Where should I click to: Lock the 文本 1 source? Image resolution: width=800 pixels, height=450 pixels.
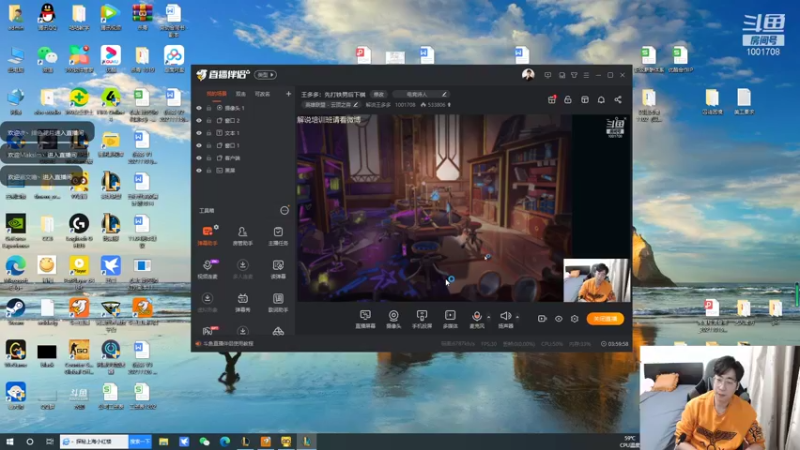209,133
